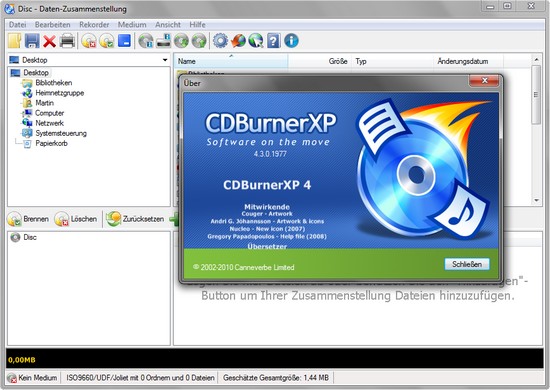Click the burn disc toolbar icon with green check
The height and width of the screenshot is (390, 550).
[107, 41]
